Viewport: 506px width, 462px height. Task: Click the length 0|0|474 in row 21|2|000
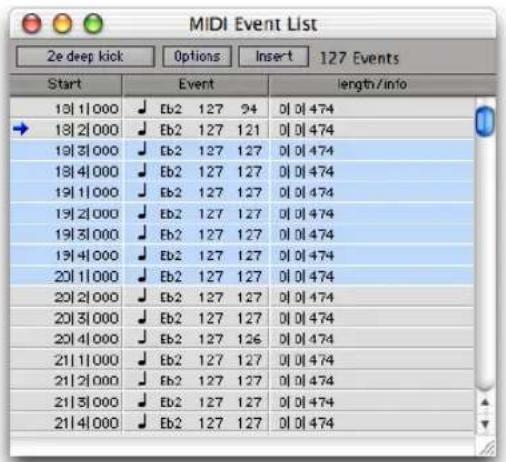tap(306, 381)
